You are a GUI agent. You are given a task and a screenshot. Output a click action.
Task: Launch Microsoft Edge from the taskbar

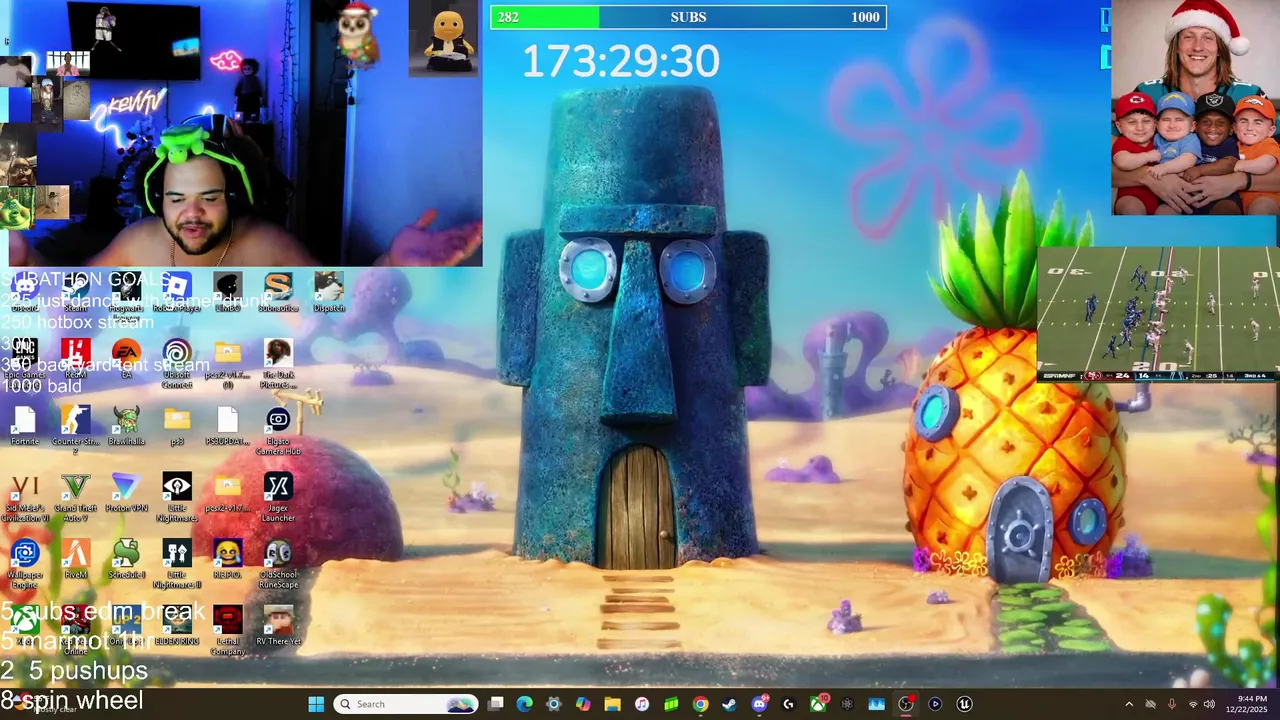click(x=525, y=704)
